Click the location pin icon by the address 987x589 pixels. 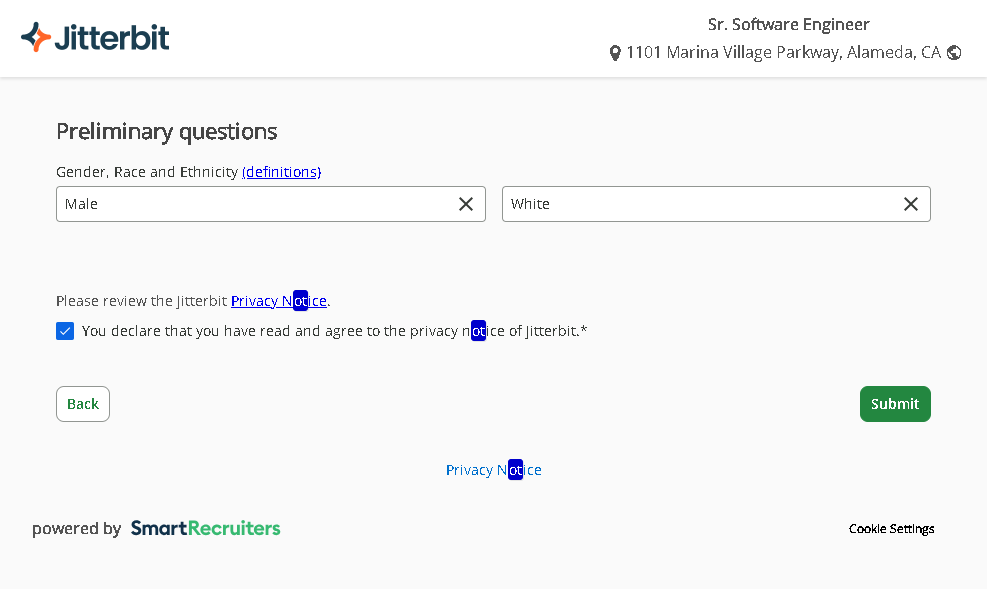[615, 53]
